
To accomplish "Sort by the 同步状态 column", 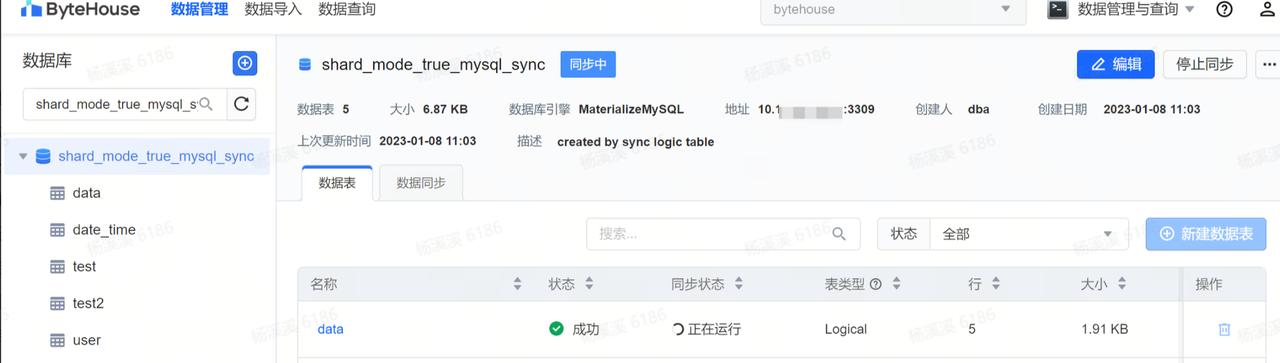I will coord(739,284).
